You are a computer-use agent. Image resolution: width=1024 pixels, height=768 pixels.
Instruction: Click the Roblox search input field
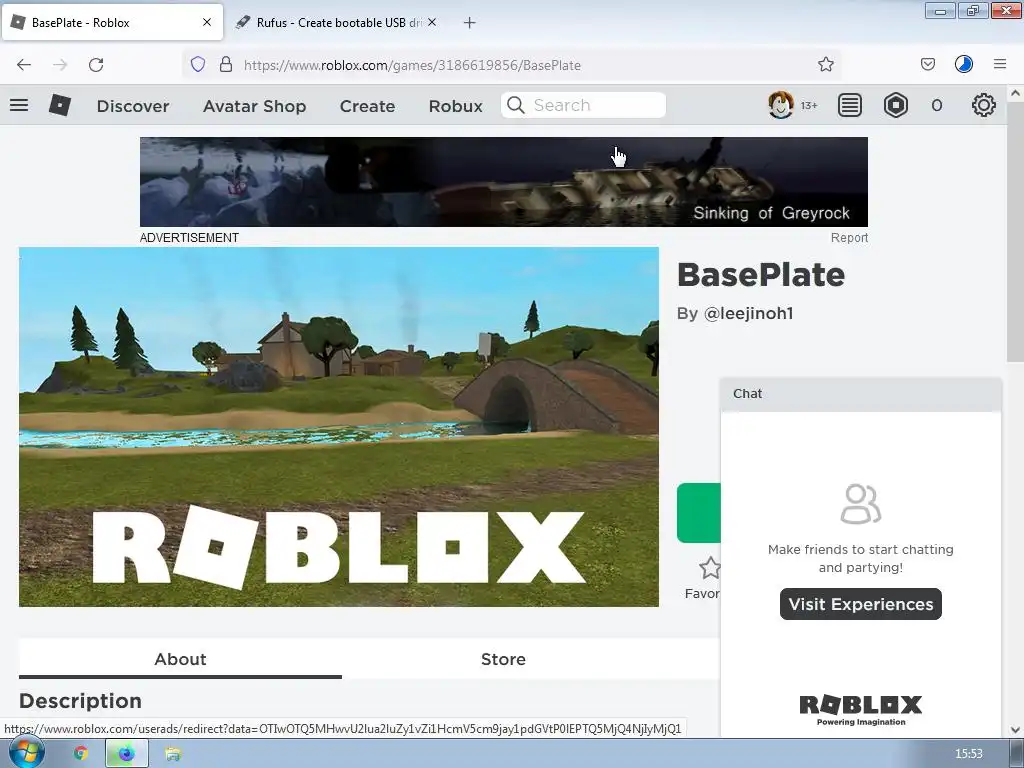pyautogui.click(x=583, y=105)
